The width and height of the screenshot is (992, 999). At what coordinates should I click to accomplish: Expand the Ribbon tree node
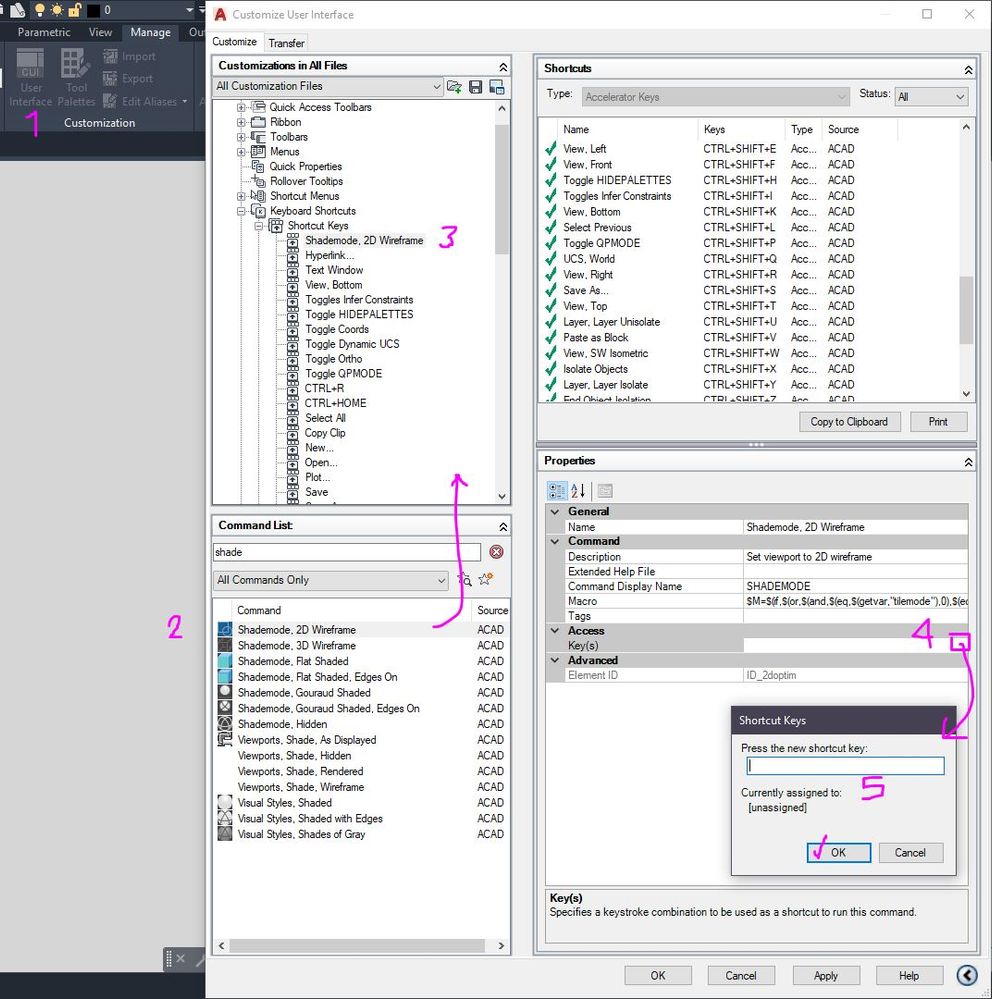[x=241, y=122]
